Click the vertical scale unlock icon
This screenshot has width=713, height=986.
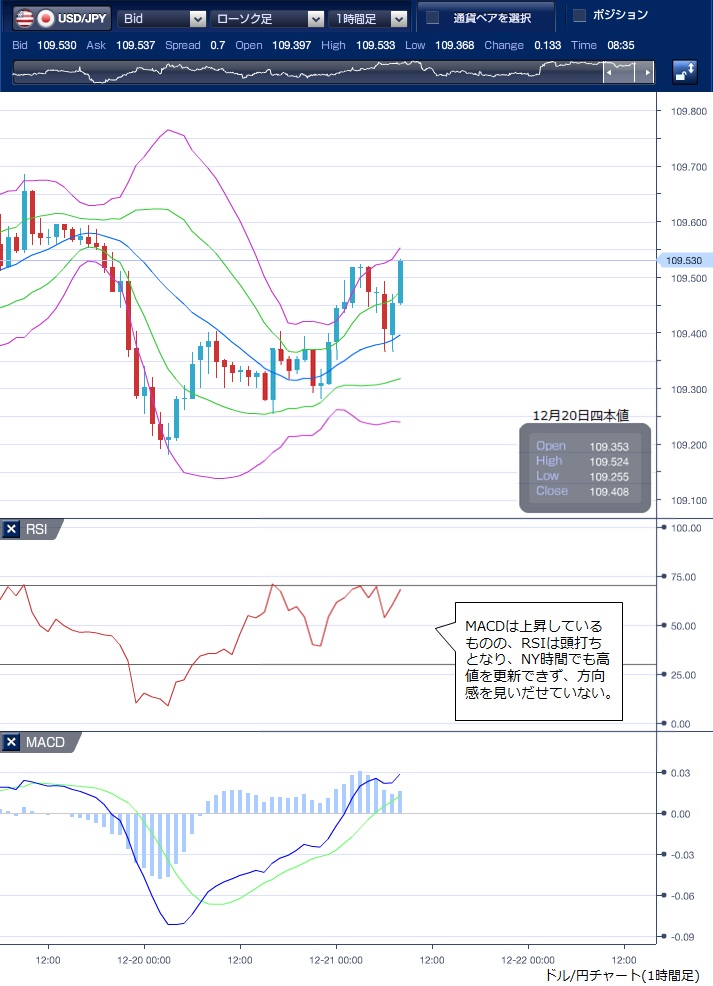click(685, 72)
